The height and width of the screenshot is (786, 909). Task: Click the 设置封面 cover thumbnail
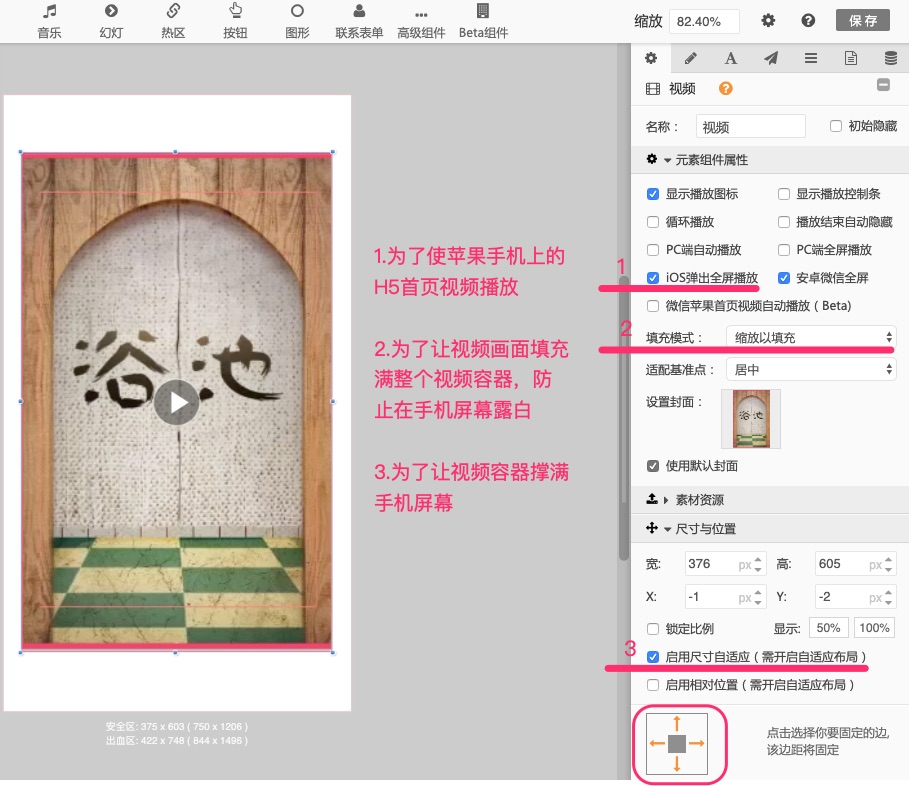(x=751, y=419)
